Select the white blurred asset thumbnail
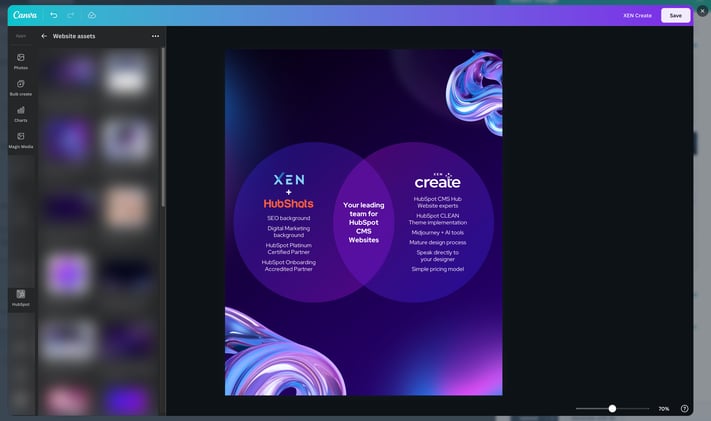This screenshot has height=421, width=711. [127, 75]
